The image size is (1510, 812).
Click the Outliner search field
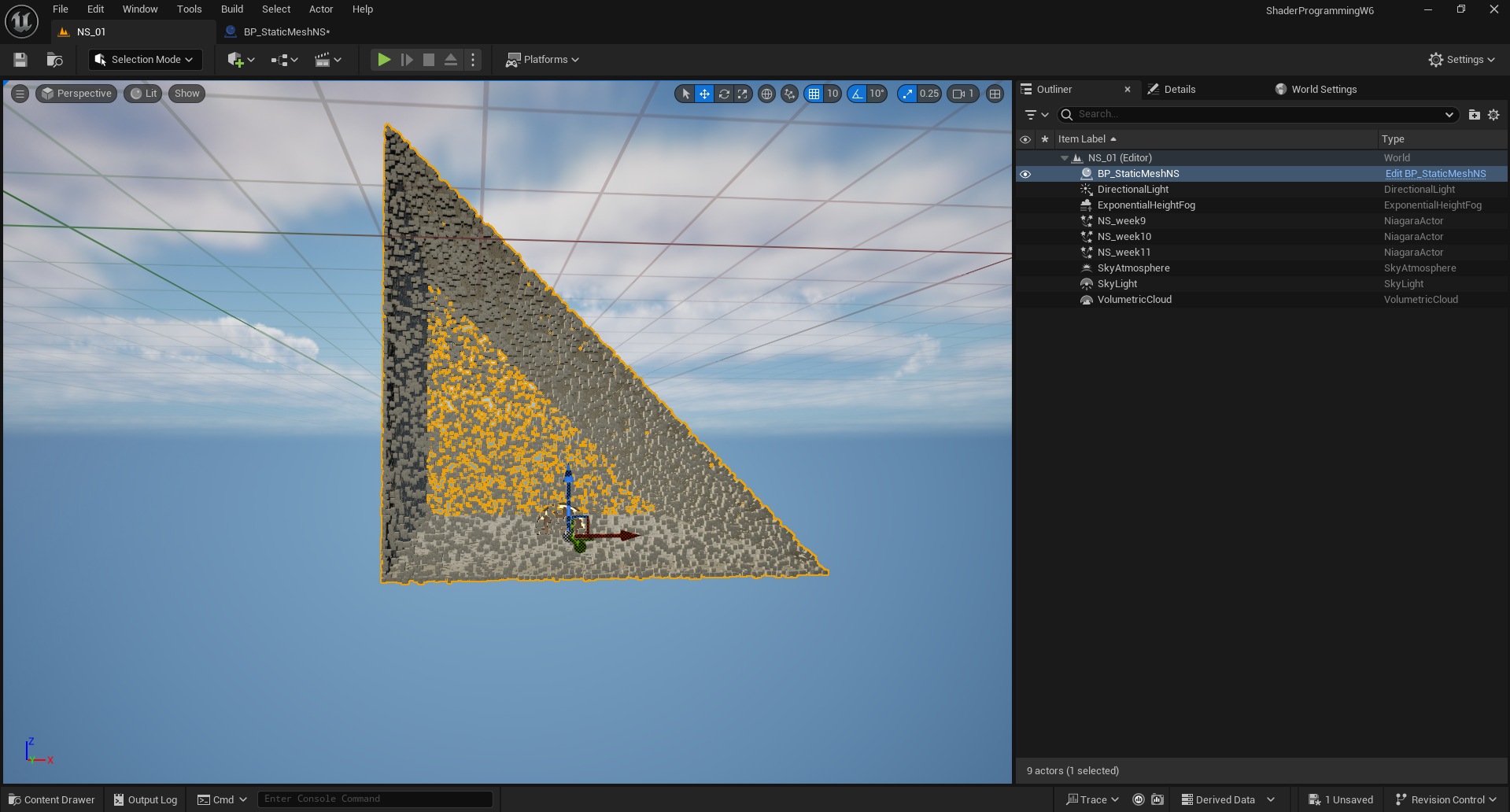tap(1257, 115)
